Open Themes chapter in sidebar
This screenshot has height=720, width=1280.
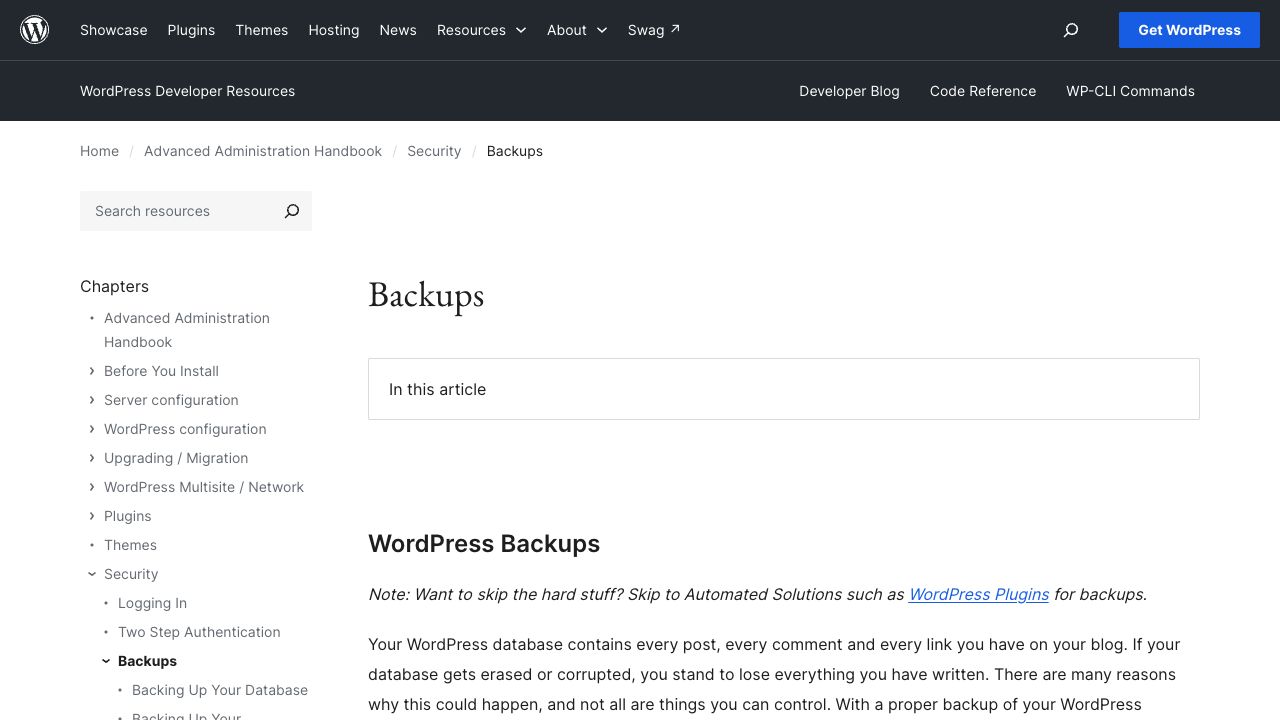pyautogui.click(x=130, y=545)
